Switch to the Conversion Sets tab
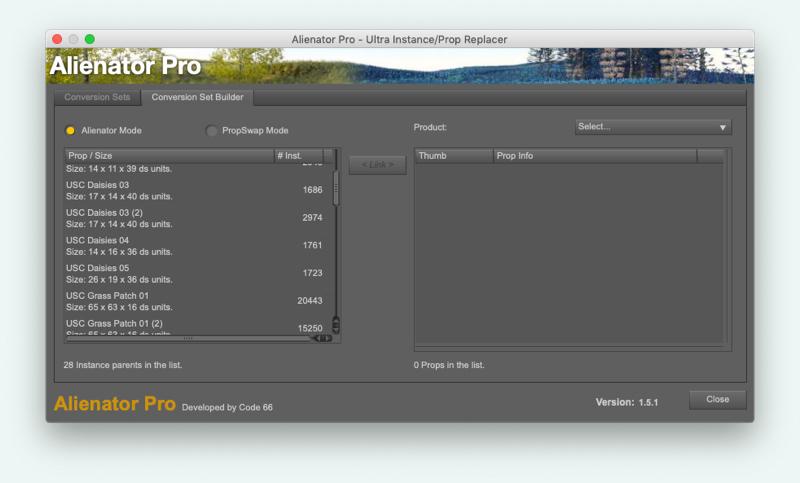 tap(97, 97)
